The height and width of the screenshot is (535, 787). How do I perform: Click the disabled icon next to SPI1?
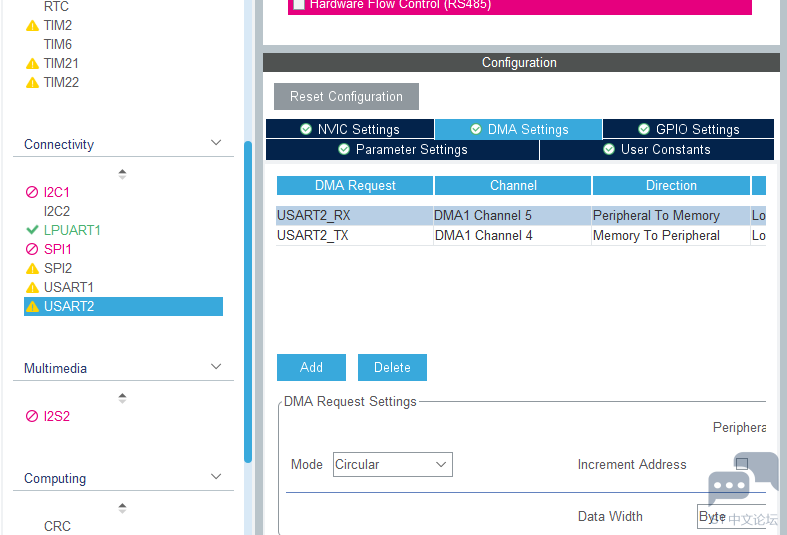[32, 249]
